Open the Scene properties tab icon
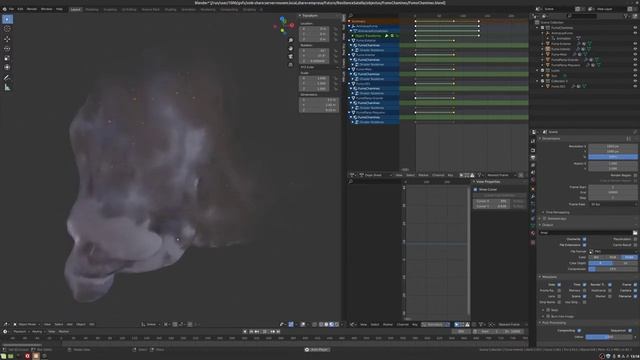 (533, 173)
